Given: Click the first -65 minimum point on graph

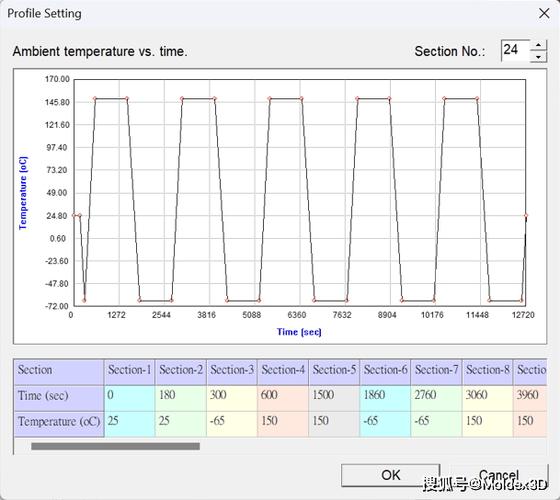Looking at the screenshot, I should point(84,300).
